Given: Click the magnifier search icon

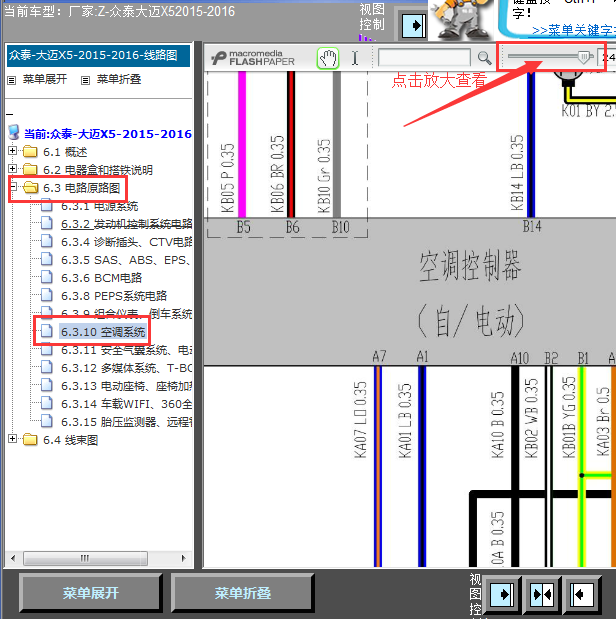Looking at the screenshot, I should (x=484, y=58).
